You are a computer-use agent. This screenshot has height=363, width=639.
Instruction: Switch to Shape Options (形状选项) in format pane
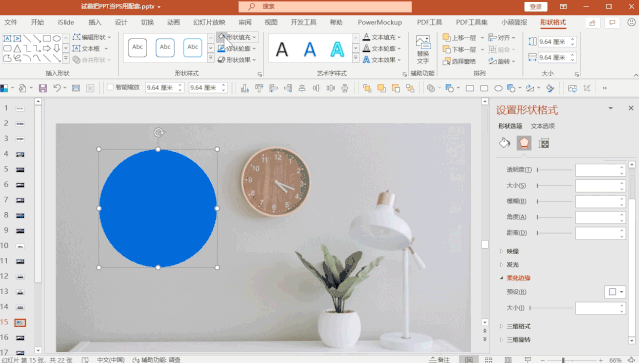(x=510, y=126)
